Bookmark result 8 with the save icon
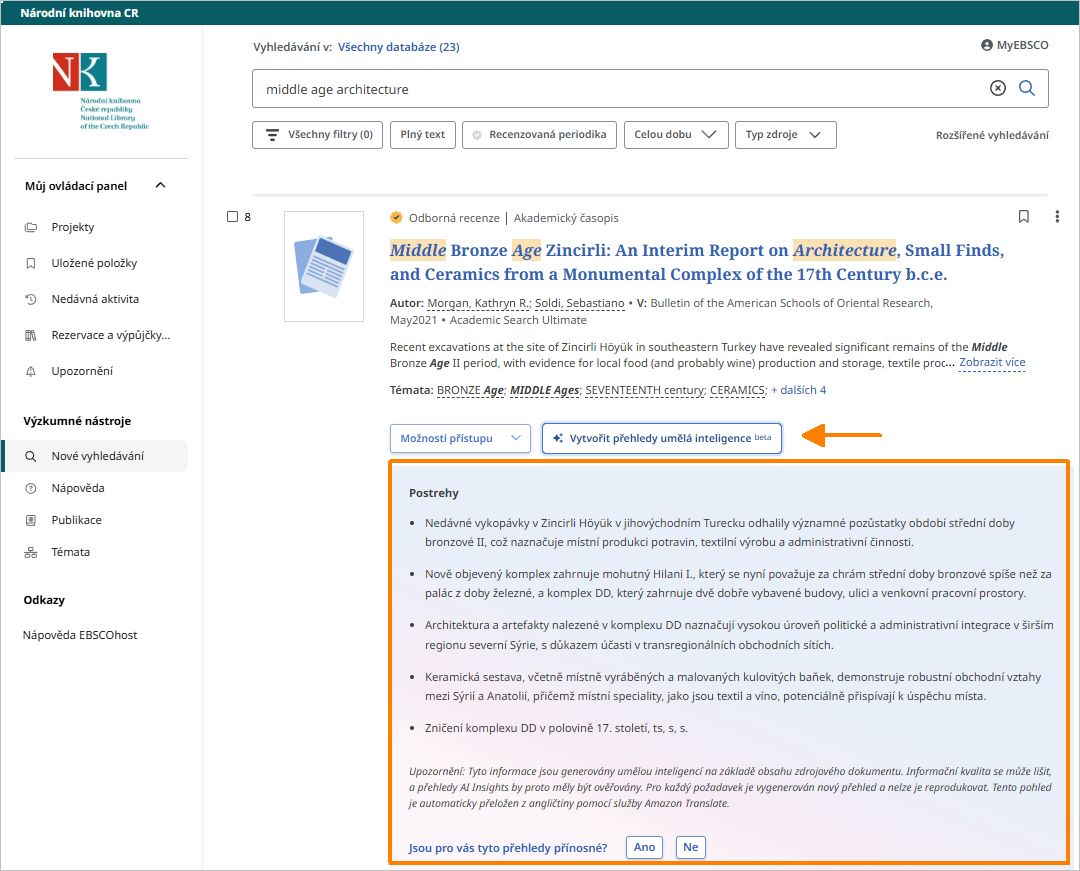 [x=1024, y=217]
